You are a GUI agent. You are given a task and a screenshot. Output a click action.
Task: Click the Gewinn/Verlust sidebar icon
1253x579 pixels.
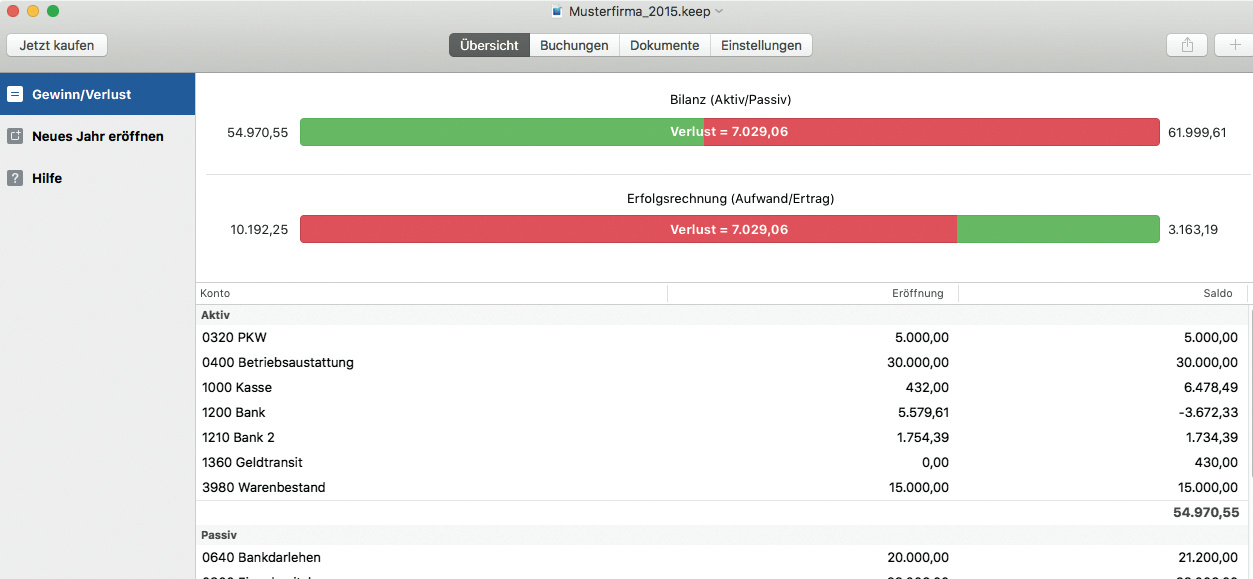pyautogui.click(x=15, y=94)
